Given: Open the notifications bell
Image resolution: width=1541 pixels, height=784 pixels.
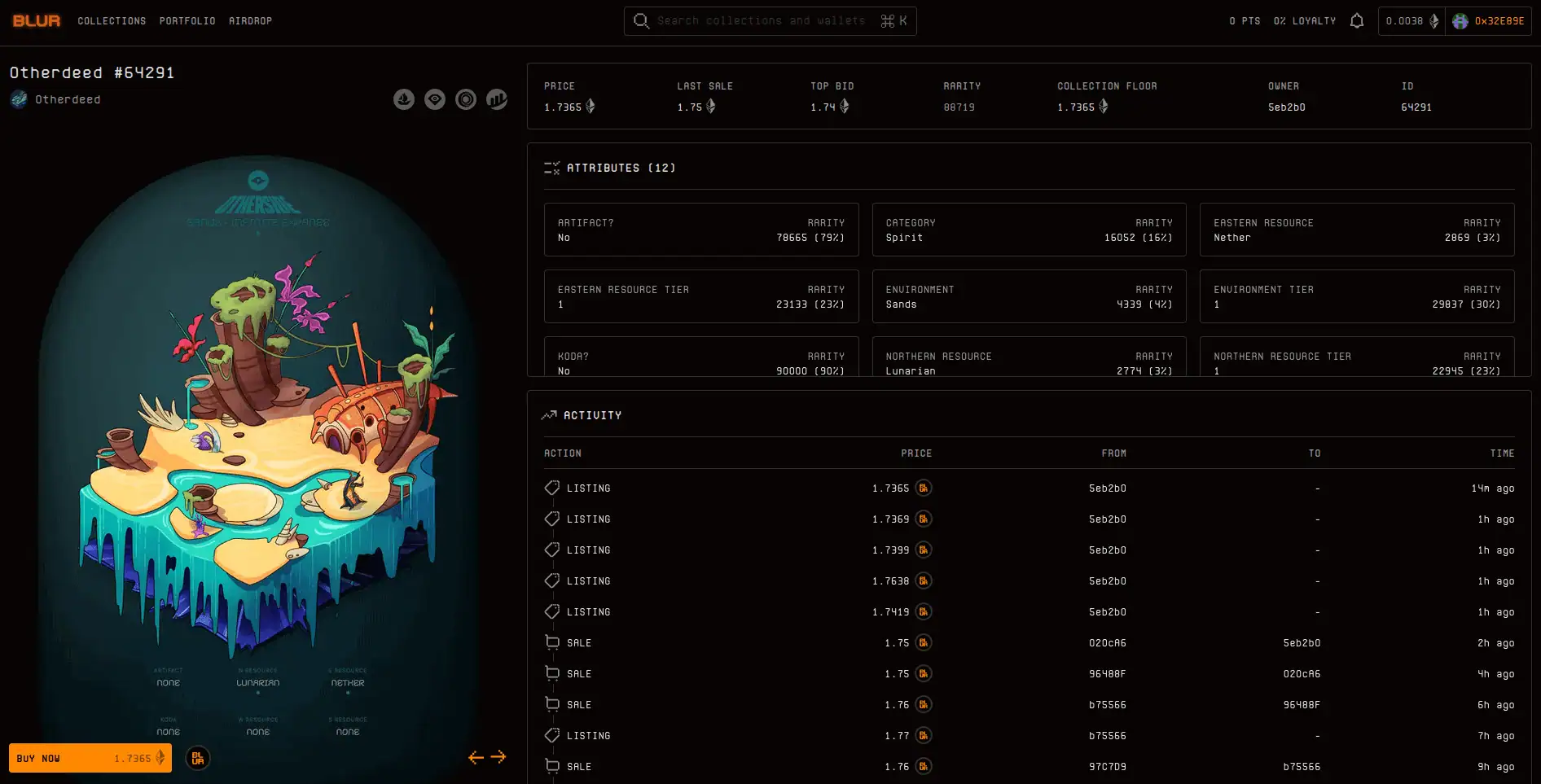Looking at the screenshot, I should (1356, 21).
